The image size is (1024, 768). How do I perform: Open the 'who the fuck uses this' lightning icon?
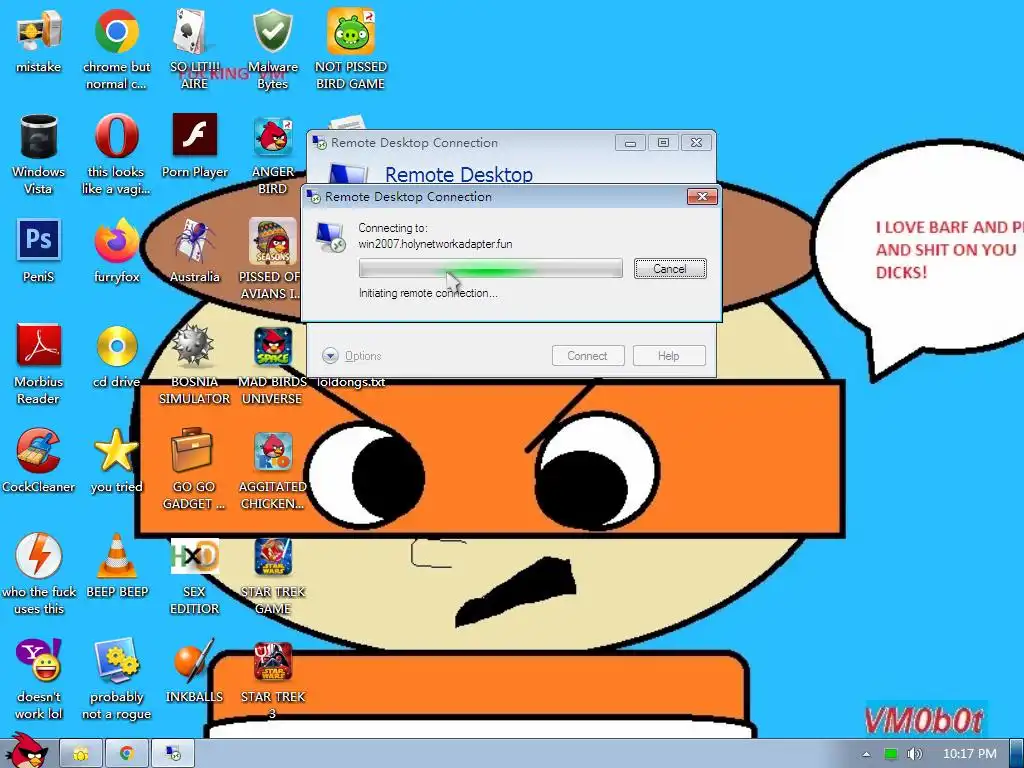[x=39, y=556]
